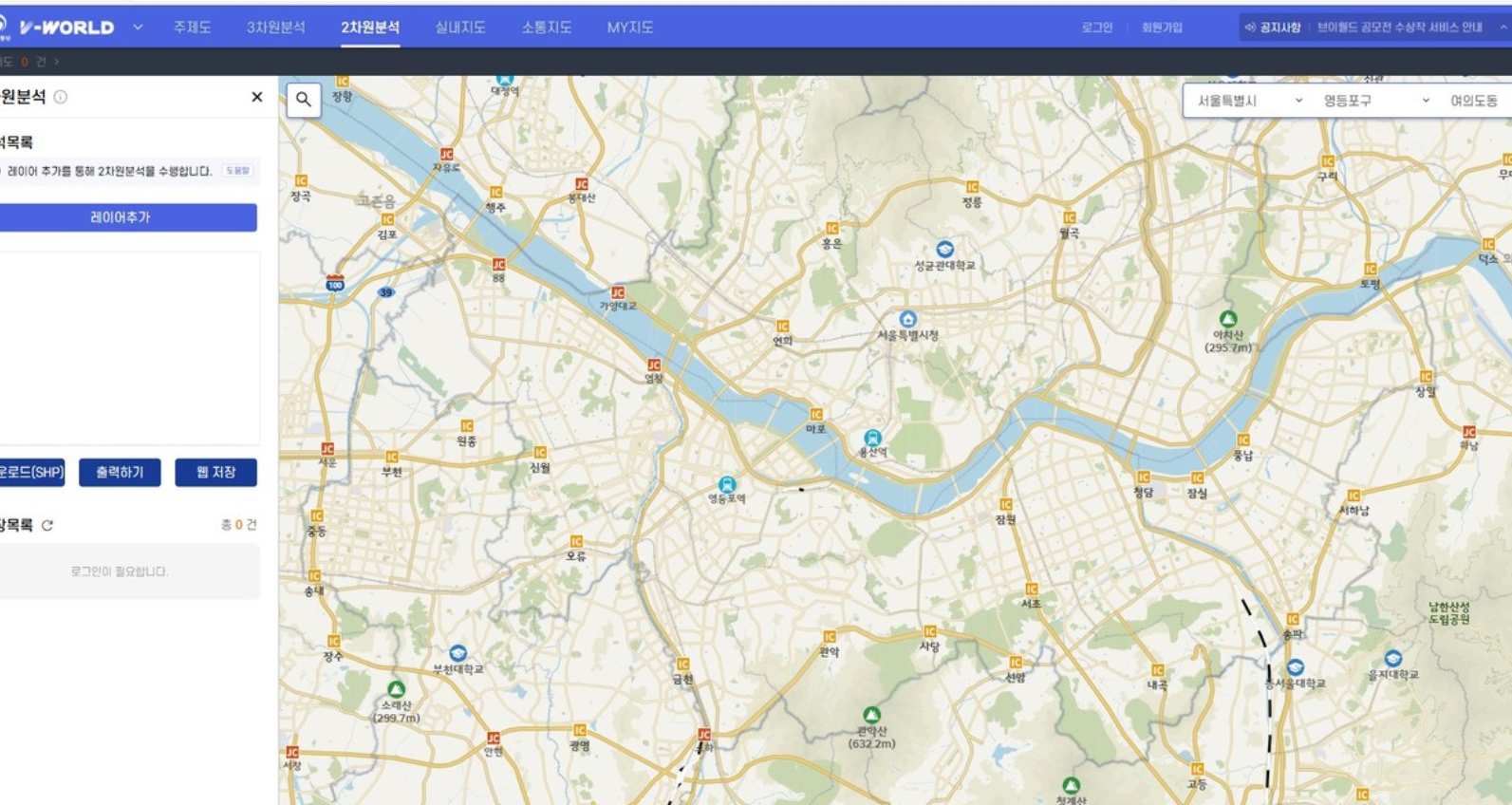
Task: Click the 회원가입 link
Action: pyautogui.click(x=1162, y=28)
